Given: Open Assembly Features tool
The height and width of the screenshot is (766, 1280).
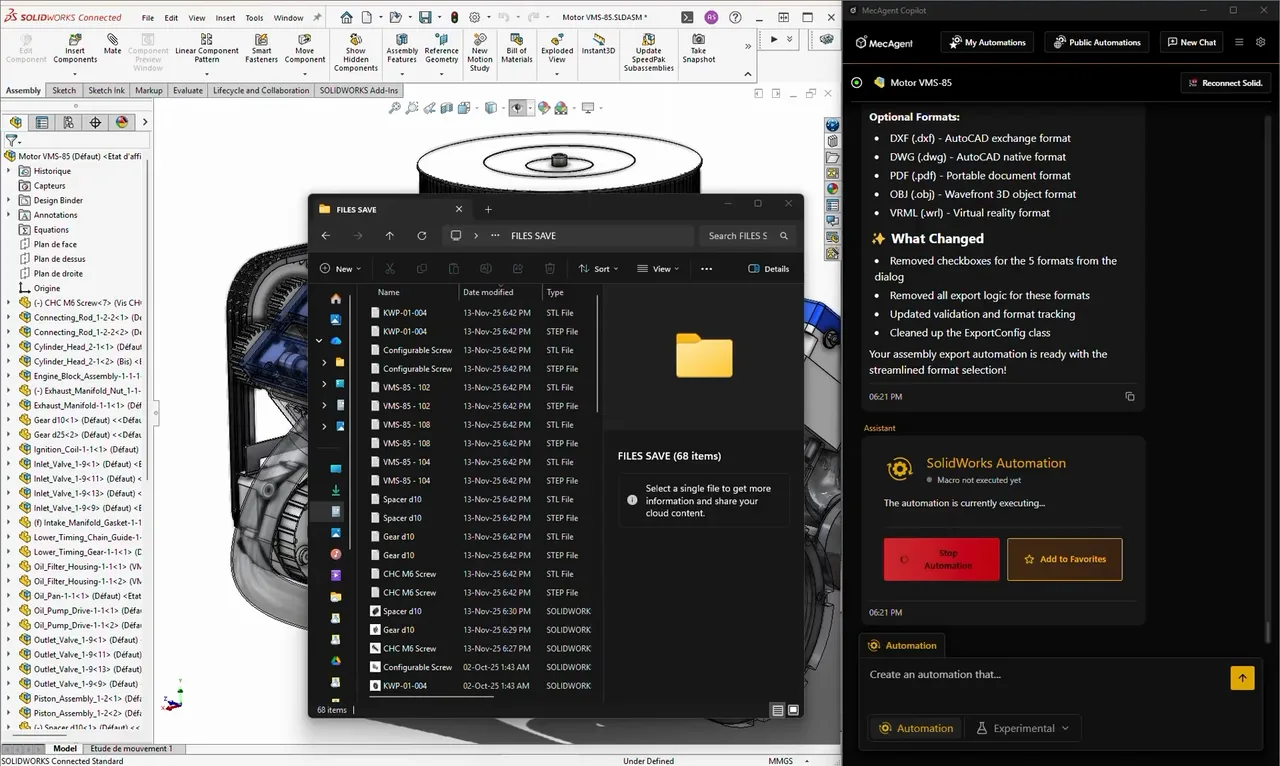Looking at the screenshot, I should (402, 50).
